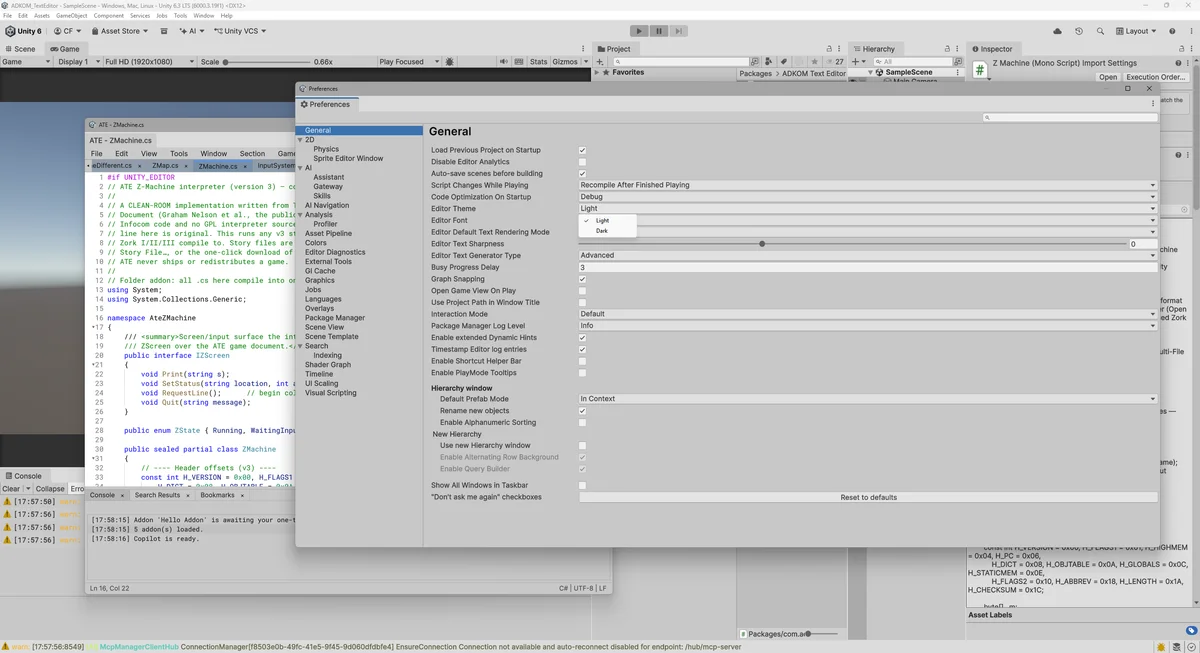Click the Open button in Inspector
The image size is (1200, 653).
coord(1108,77)
